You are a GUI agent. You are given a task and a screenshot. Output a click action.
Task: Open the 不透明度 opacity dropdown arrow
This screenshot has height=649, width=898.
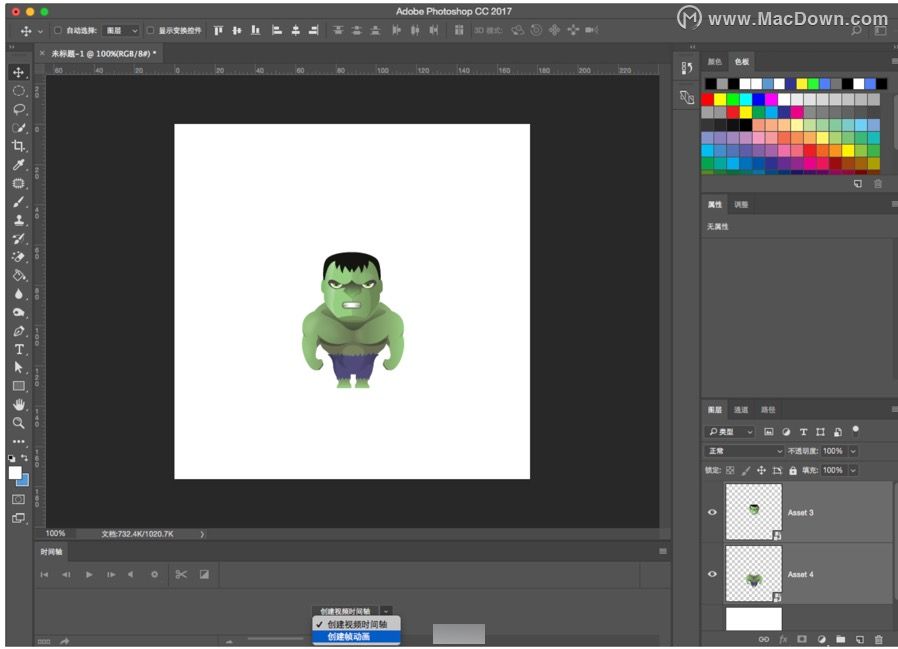pyautogui.click(x=853, y=451)
